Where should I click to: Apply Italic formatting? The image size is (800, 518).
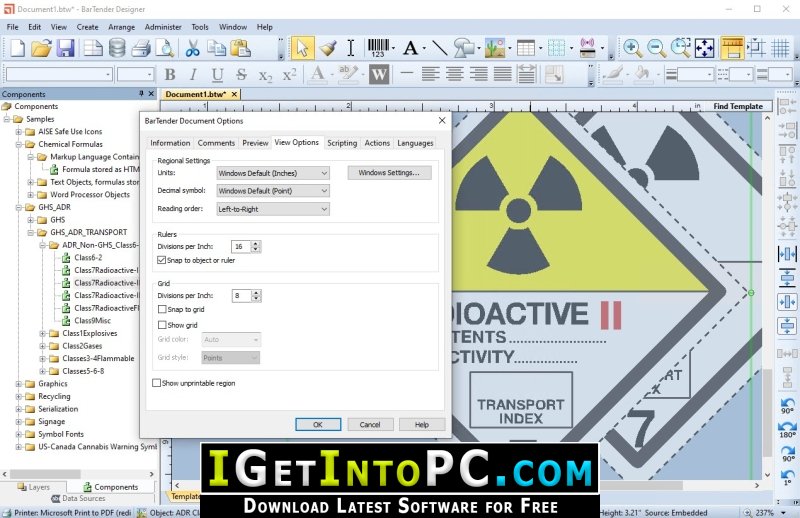193,75
